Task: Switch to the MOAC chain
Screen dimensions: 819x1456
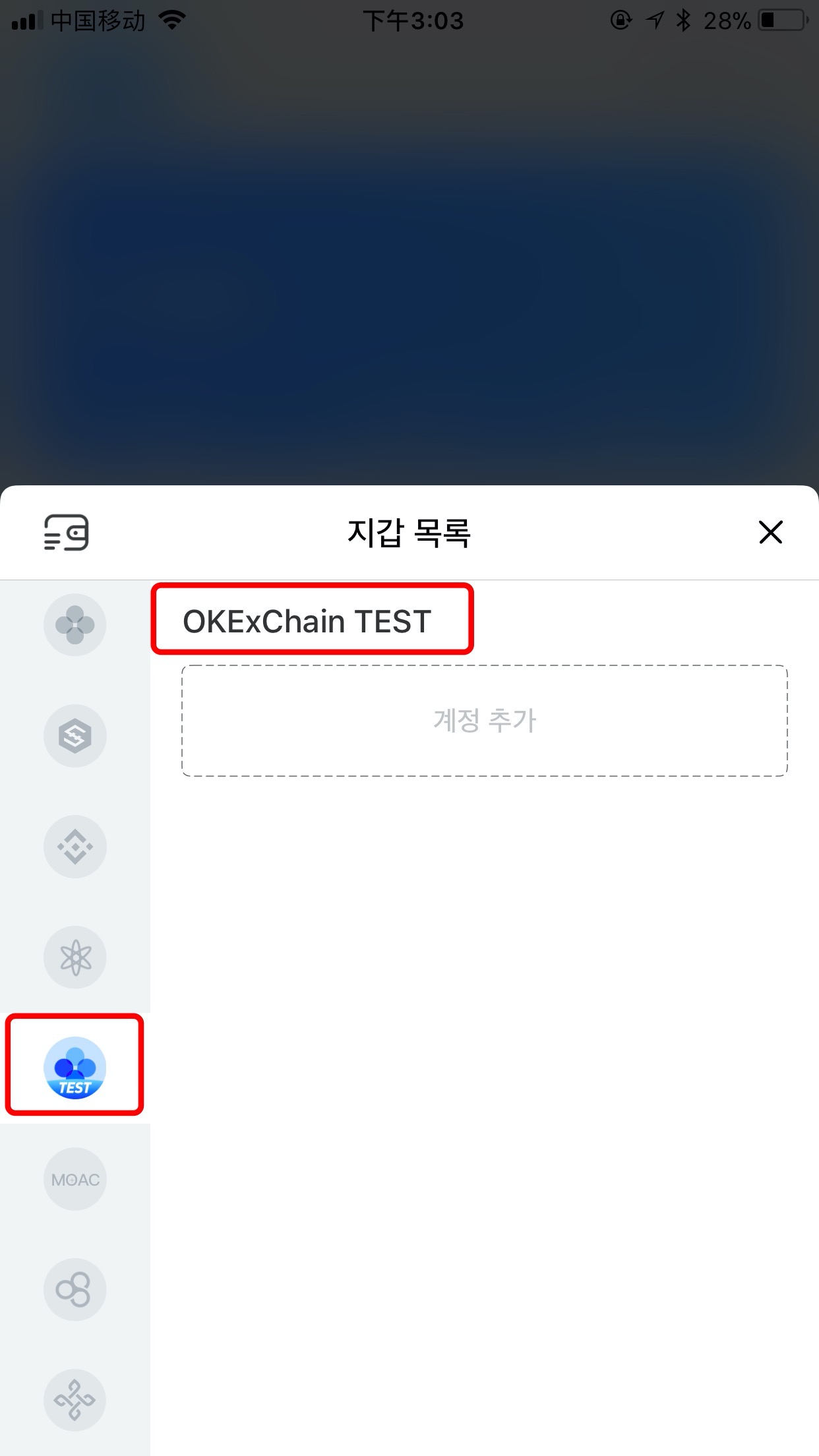Action: coord(75,1178)
